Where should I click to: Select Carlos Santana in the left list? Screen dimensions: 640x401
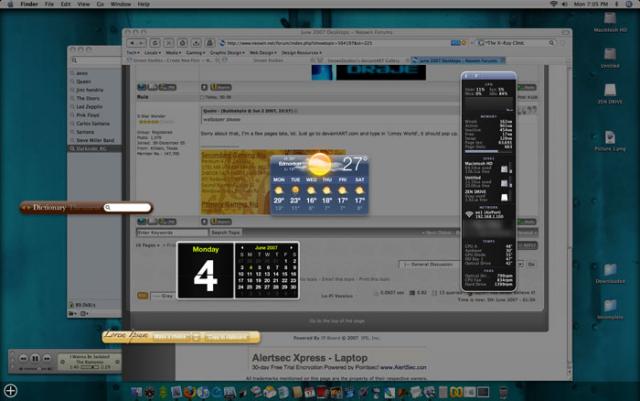click(93, 123)
